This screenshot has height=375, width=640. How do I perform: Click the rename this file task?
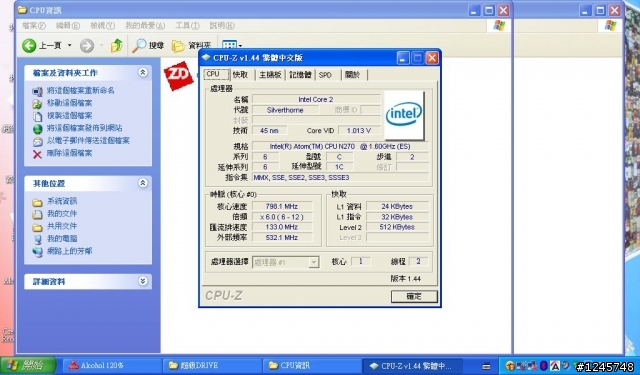coord(80,91)
